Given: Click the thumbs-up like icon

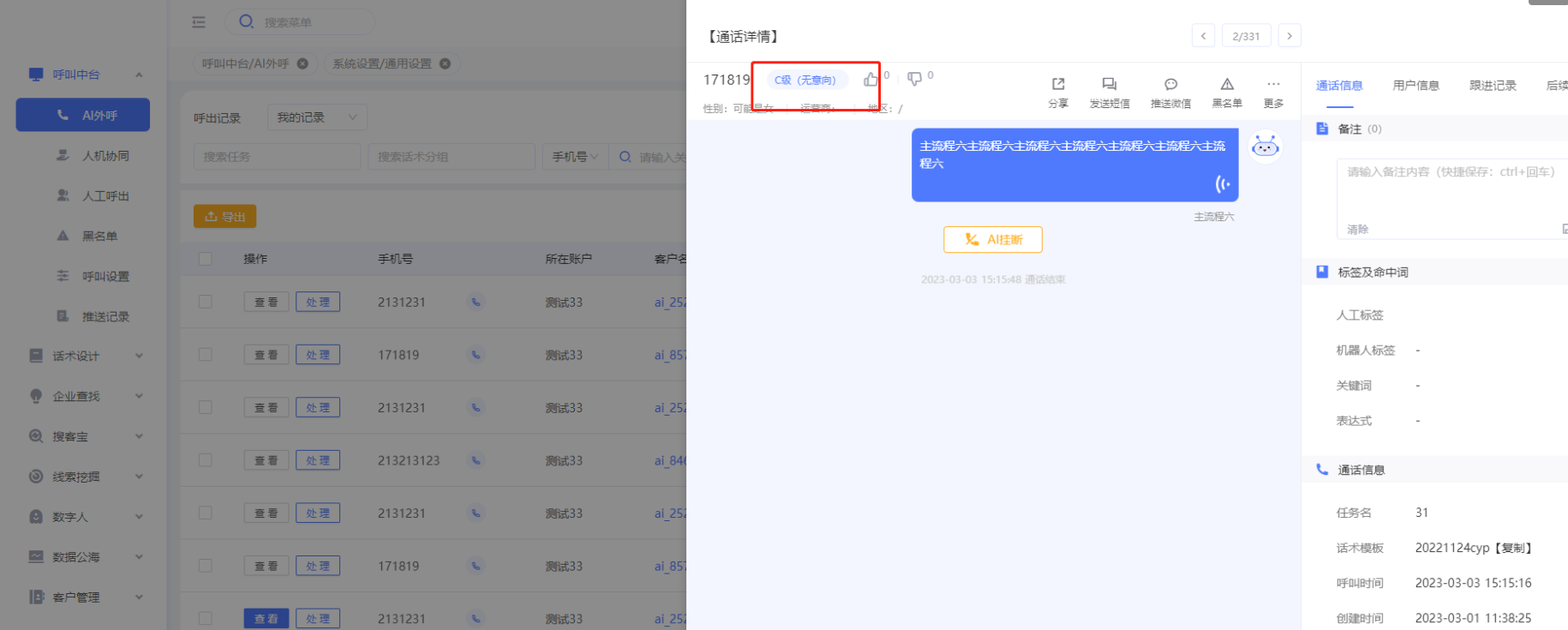Looking at the screenshot, I should click(x=871, y=79).
